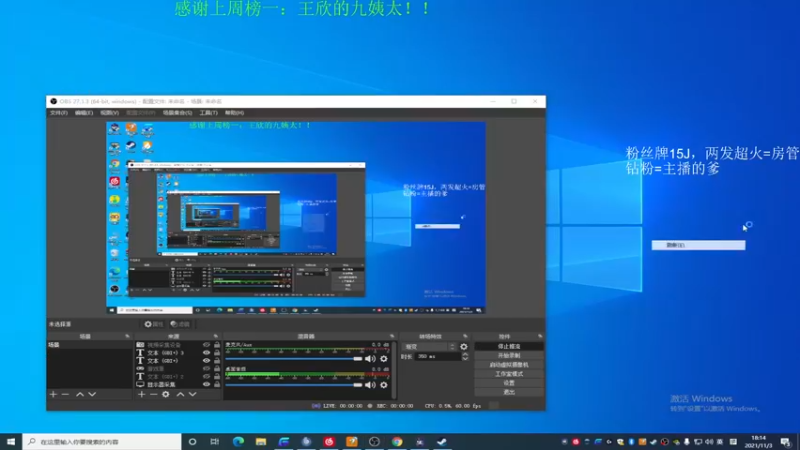The height and width of the screenshot is (450, 800).
Task: Hide the 文本 (GDI+) 3 source
Action: (206, 353)
